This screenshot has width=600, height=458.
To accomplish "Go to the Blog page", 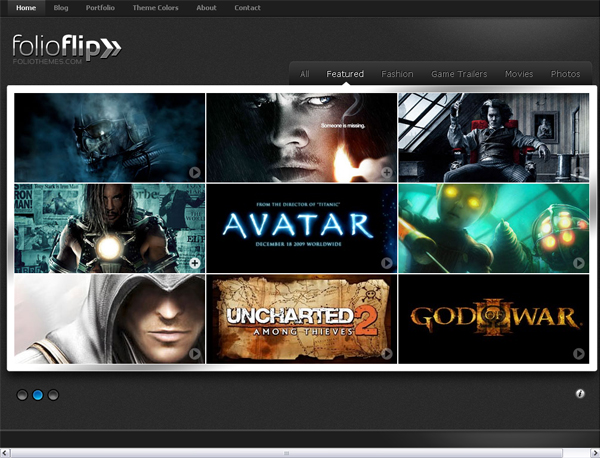I will pyautogui.click(x=61, y=8).
